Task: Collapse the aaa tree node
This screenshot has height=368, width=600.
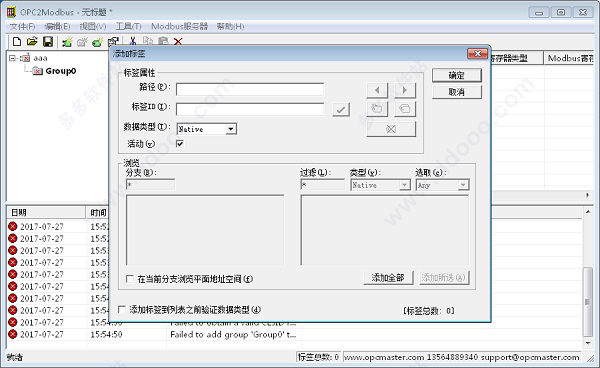Action: tap(13, 58)
